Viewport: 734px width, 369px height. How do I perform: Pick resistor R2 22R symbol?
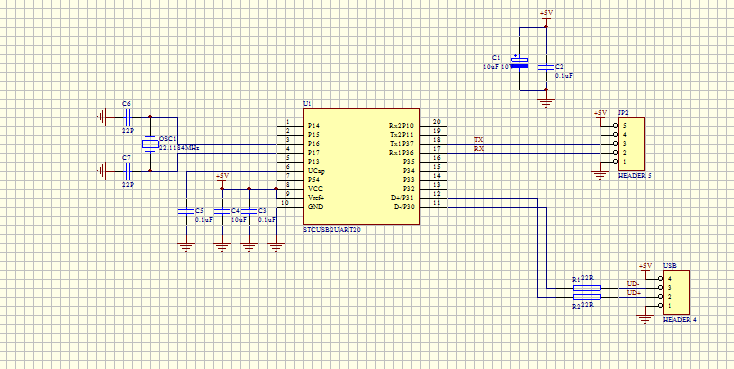click(587, 296)
